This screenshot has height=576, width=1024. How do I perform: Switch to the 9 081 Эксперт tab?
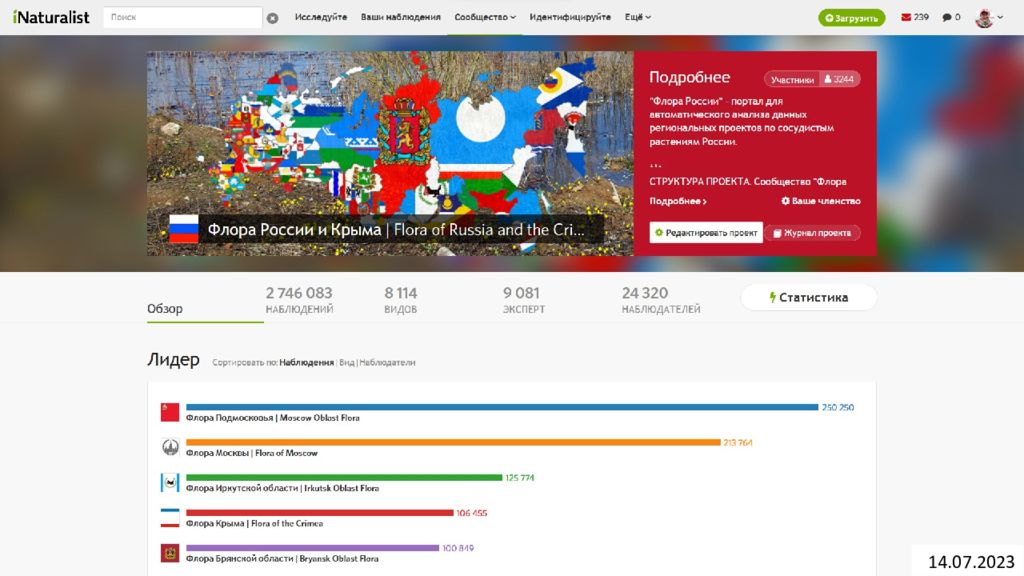pyautogui.click(x=524, y=300)
